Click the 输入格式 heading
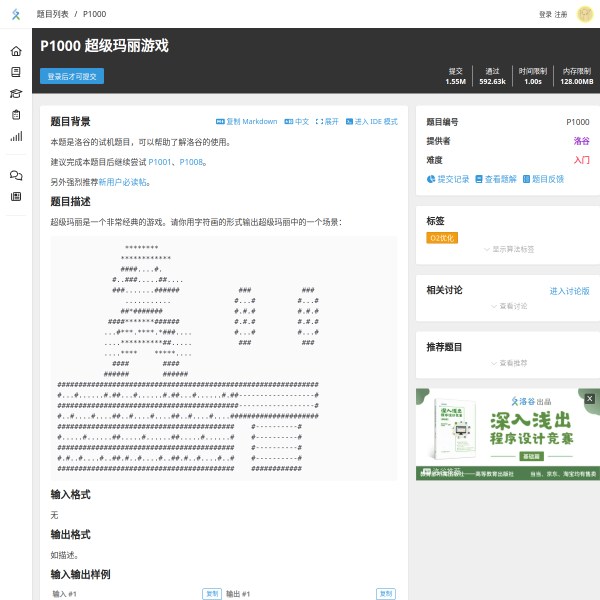Screen dimensions: 600x600 pyautogui.click(x=70, y=495)
